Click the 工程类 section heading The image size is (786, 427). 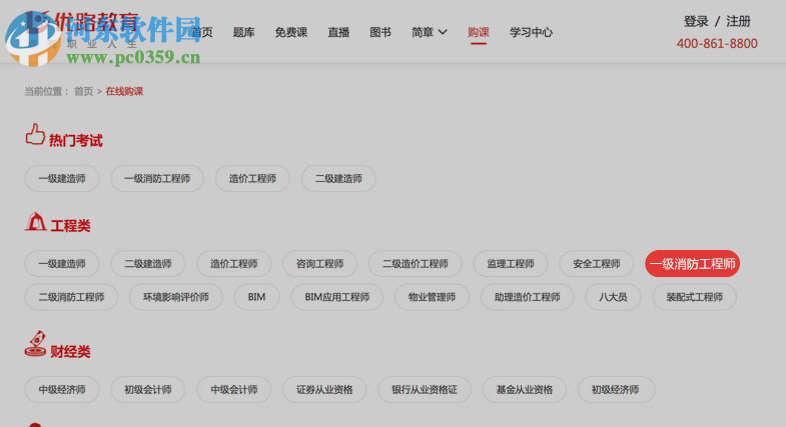click(71, 226)
